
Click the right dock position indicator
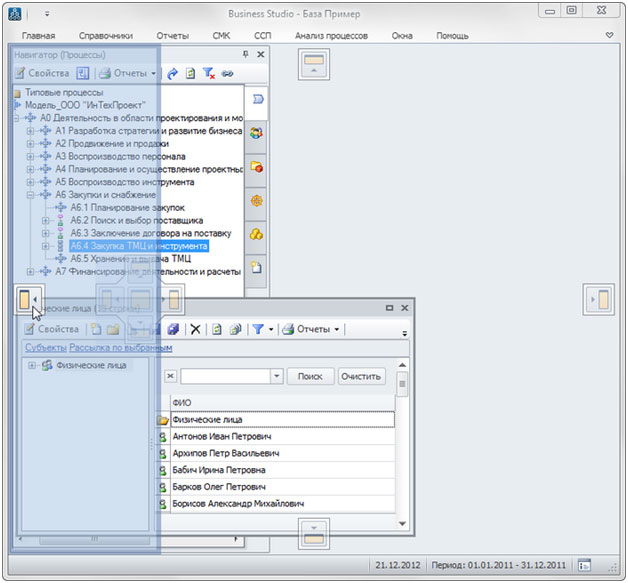point(598,298)
